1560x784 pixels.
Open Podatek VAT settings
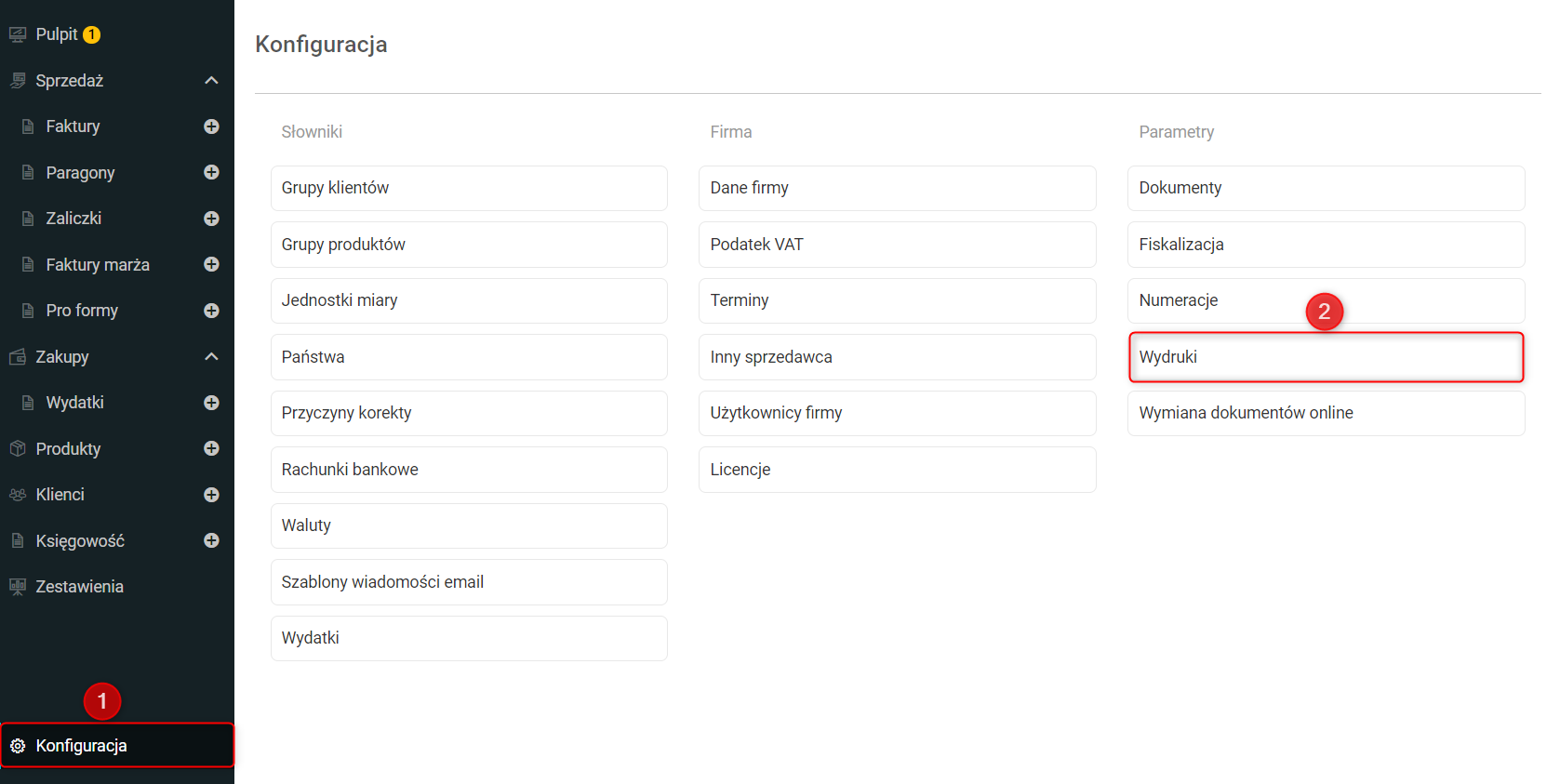pos(897,245)
